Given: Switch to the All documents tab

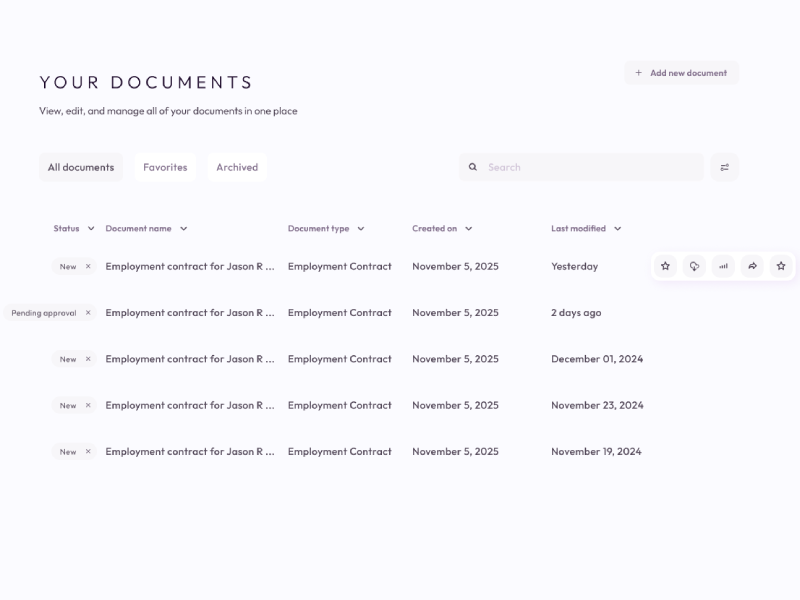Looking at the screenshot, I should (x=81, y=167).
